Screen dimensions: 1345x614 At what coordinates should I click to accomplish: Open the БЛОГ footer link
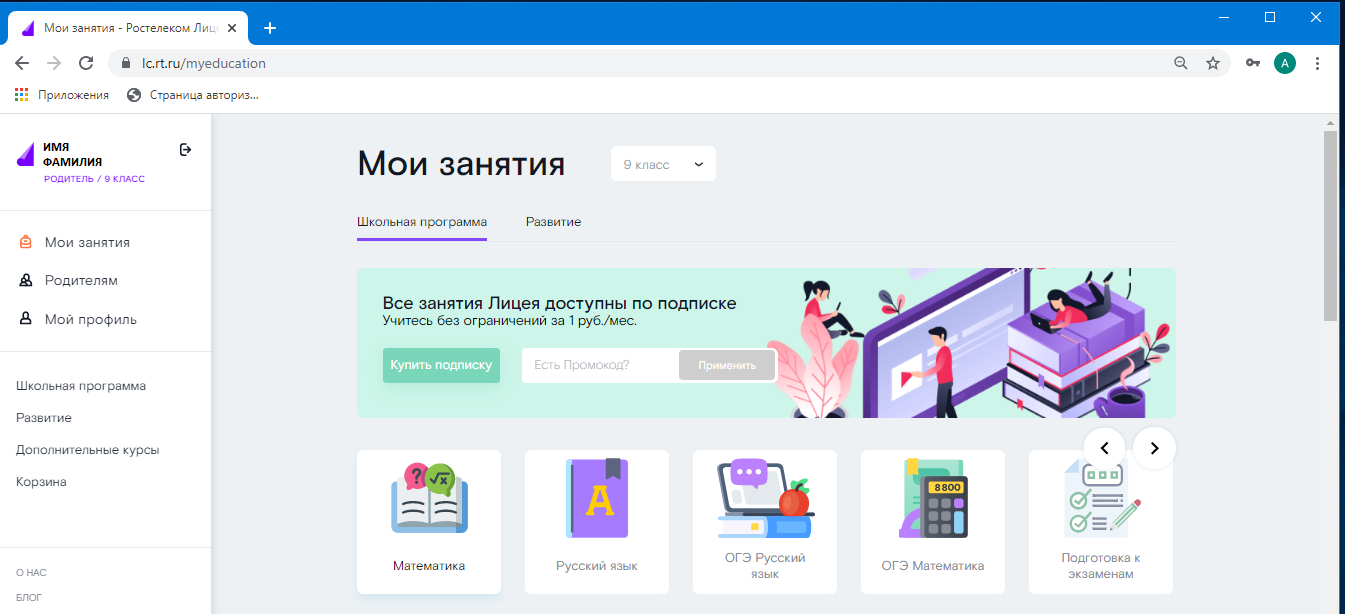[29, 598]
